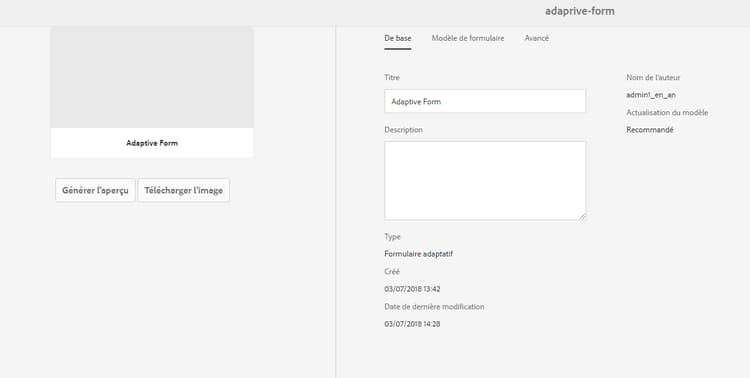Image resolution: width=750 pixels, height=378 pixels.
Task: Click the creation date 03/07/2018 13:42
Action: pos(412,289)
